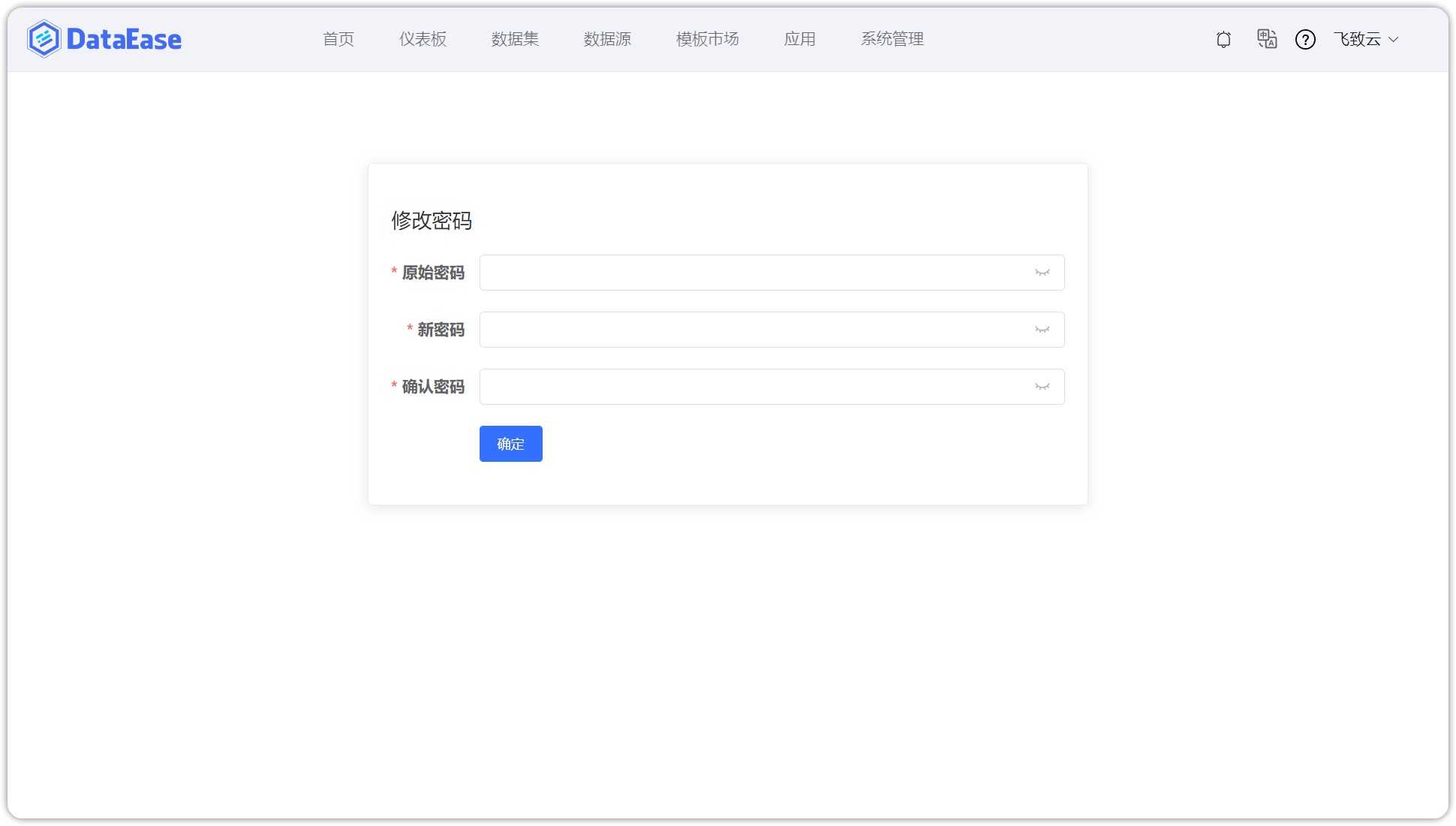Click the 修改密码 heading text
This screenshot has width=1456, height=826.
click(432, 221)
